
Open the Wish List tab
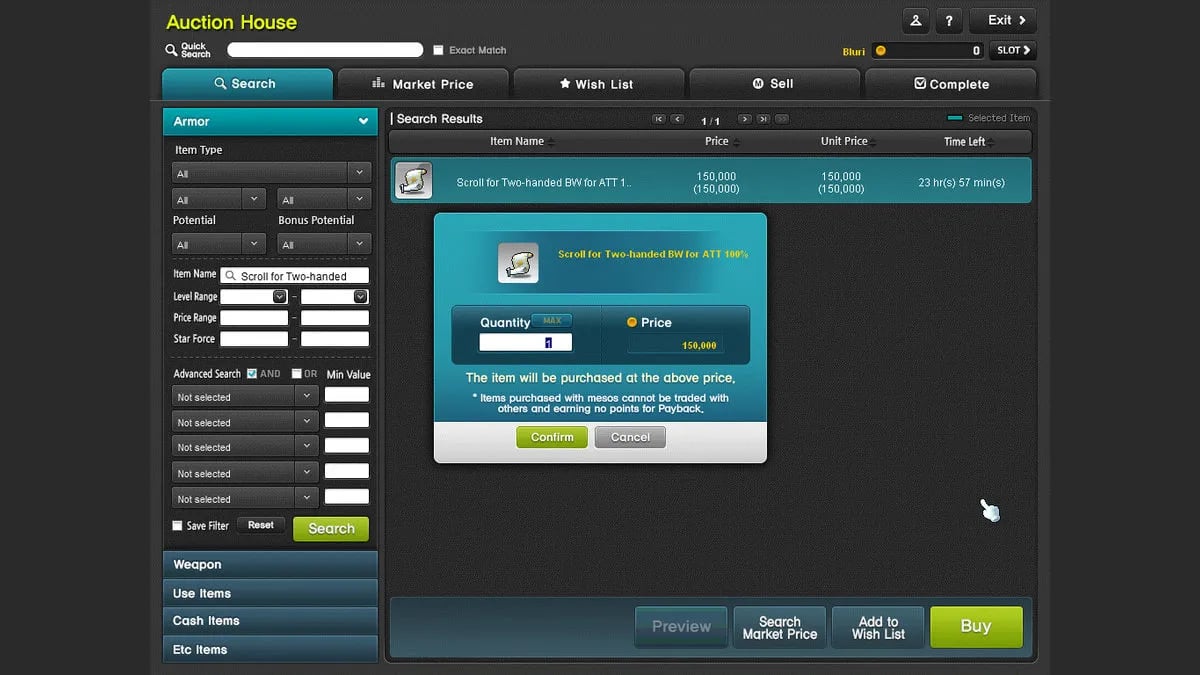(x=599, y=84)
